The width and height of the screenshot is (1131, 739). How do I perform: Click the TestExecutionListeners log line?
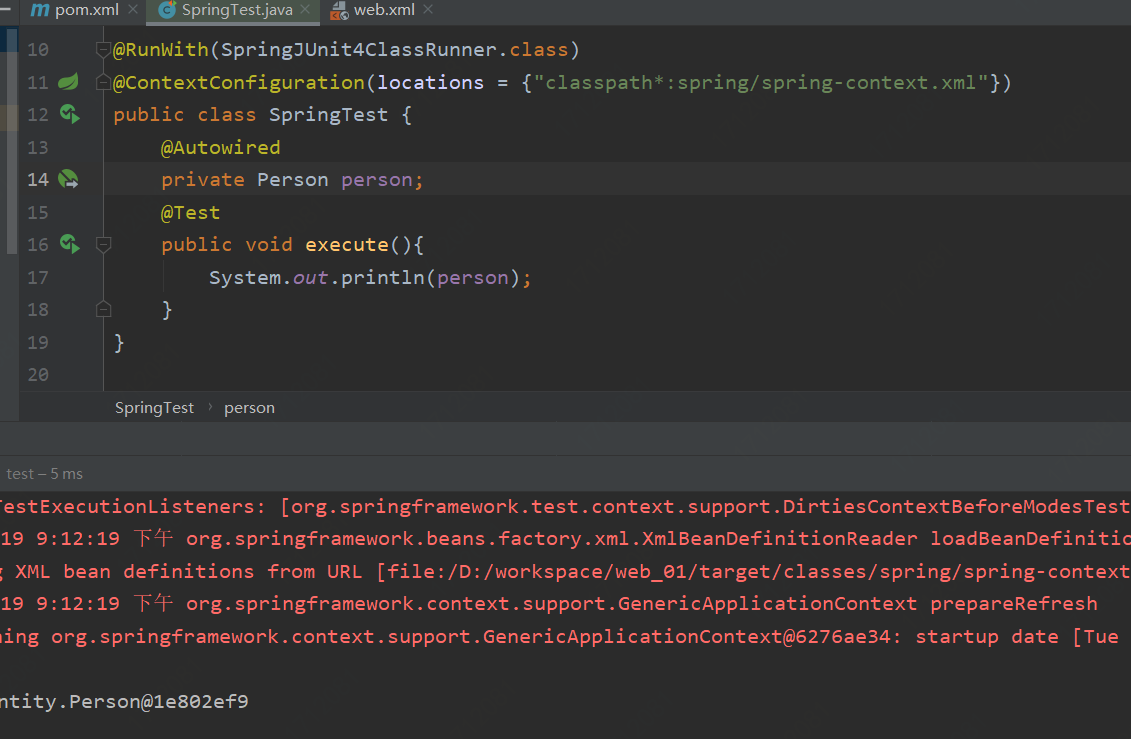(566, 506)
